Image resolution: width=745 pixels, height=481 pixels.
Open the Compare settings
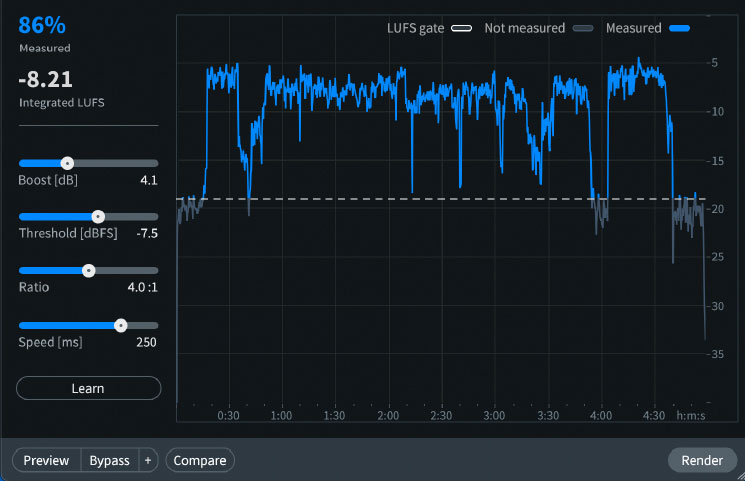200,461
